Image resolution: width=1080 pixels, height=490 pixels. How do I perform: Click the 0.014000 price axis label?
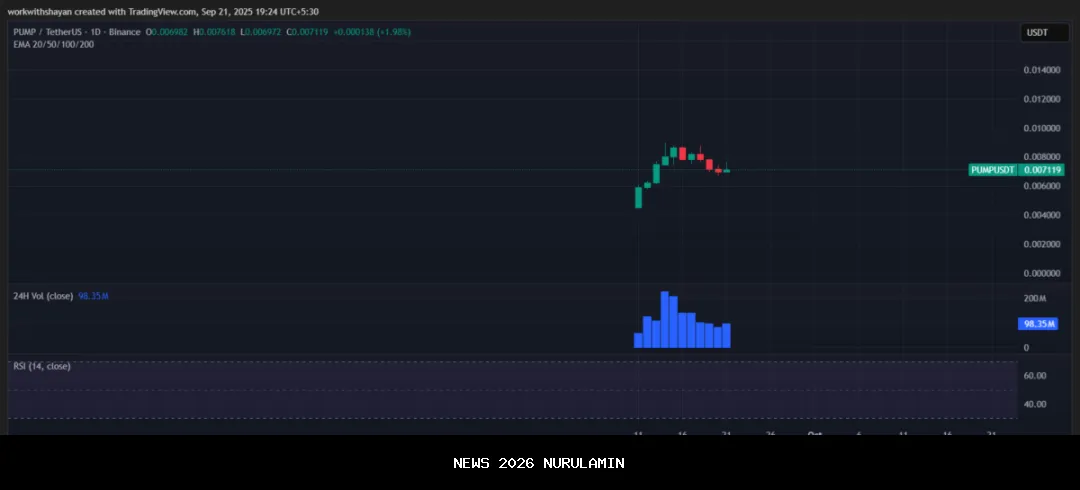[1041, 70]
